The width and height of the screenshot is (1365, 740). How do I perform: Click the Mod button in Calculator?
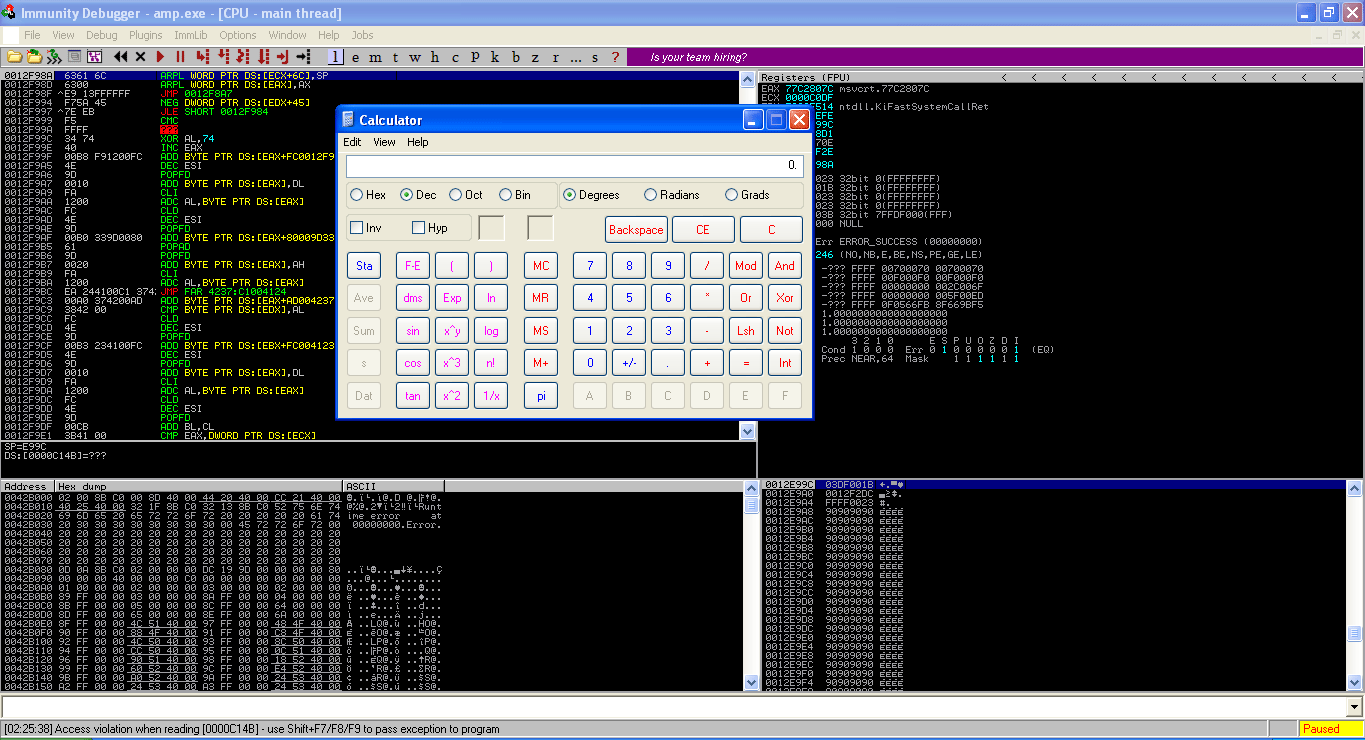click(x=746, y=266)
